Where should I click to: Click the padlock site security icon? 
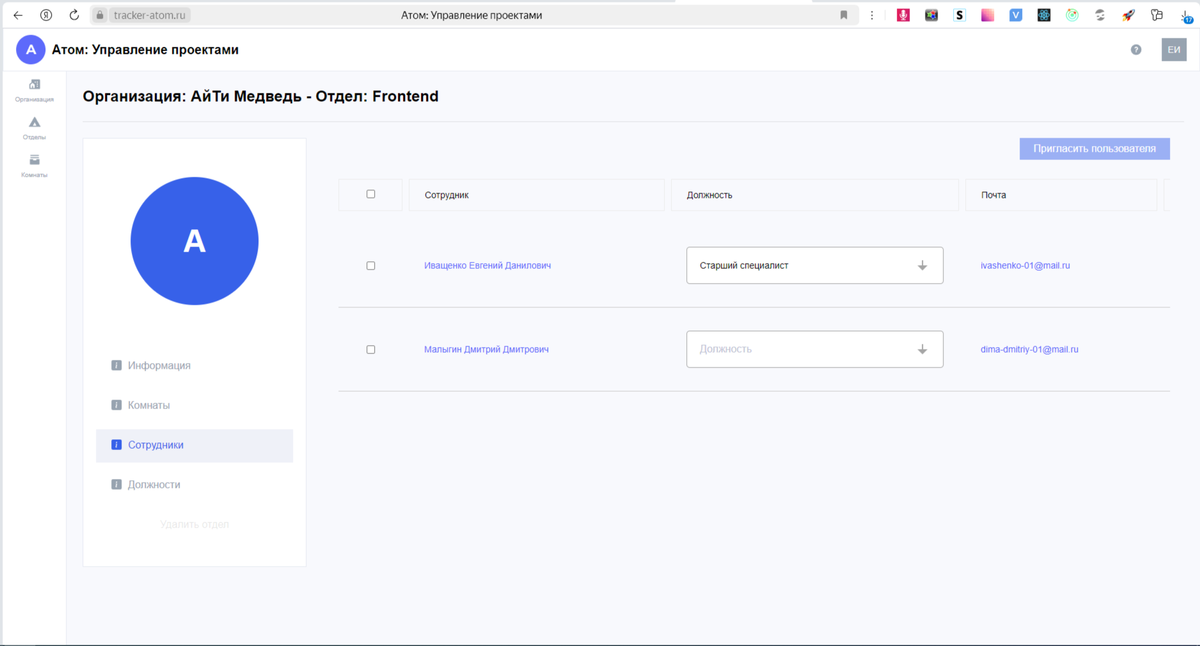pos(99,15)
